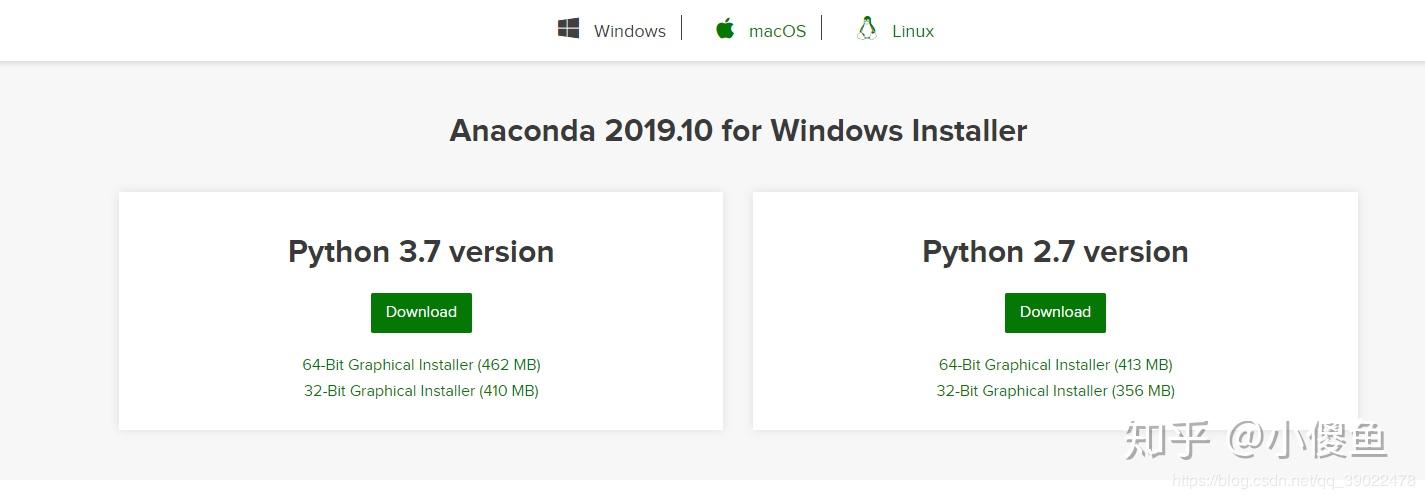The height and width of the screenshot is (499, 1425).
Task: Click 32-Bit Graphical Installer (356 MB) link
Action: [1055, 391]
